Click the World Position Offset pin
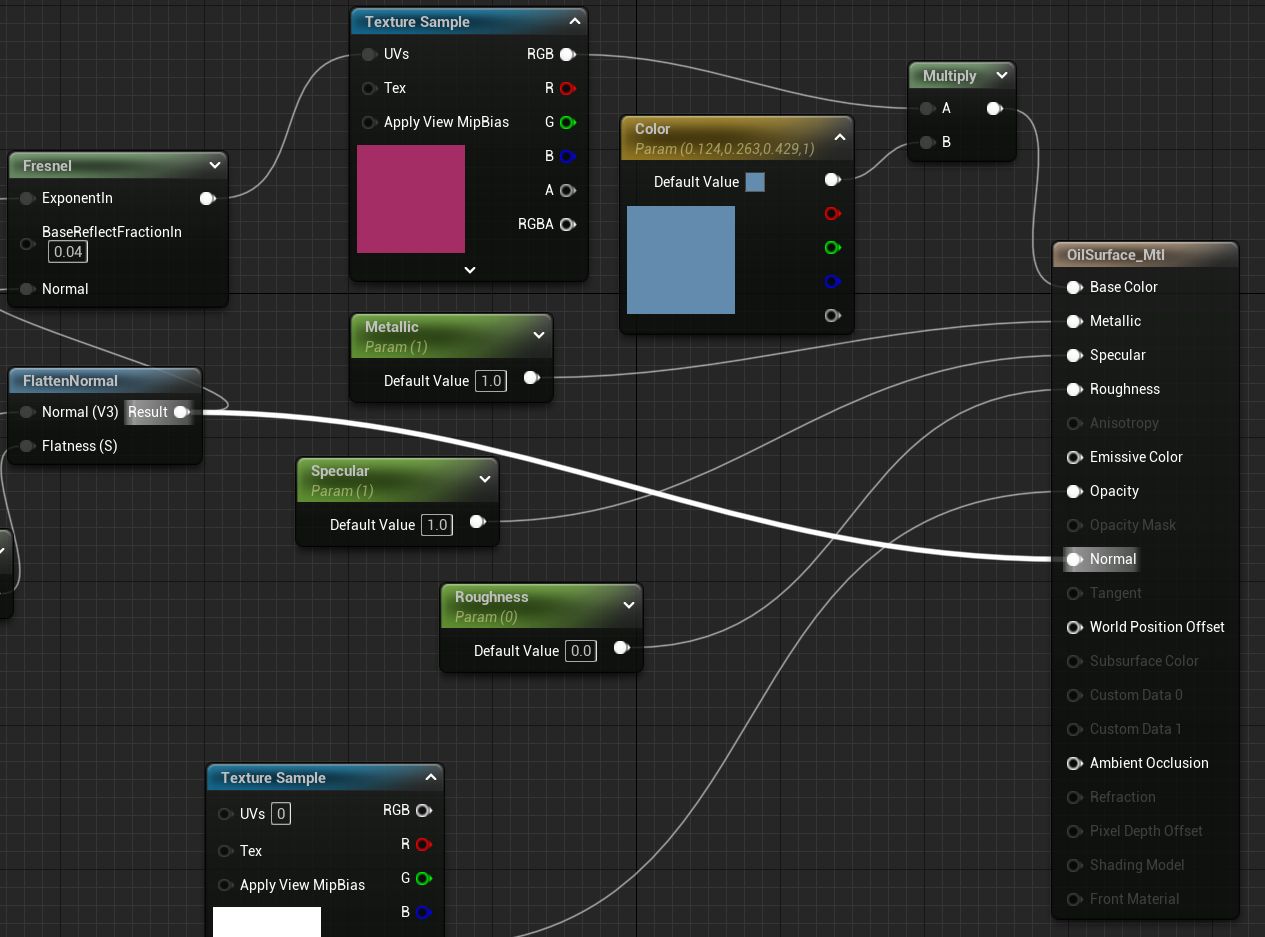This screenshot has height=937, width=1265. click(1074, 627)
